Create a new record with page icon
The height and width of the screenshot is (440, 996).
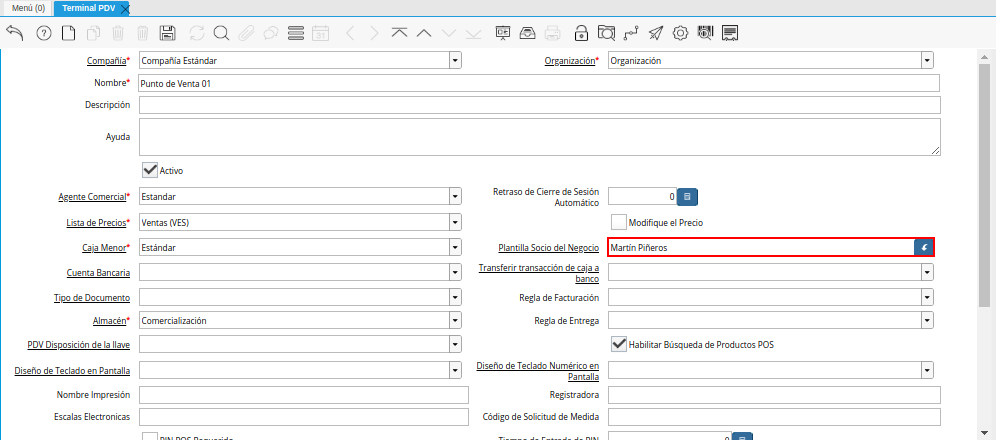coord(68,33)
